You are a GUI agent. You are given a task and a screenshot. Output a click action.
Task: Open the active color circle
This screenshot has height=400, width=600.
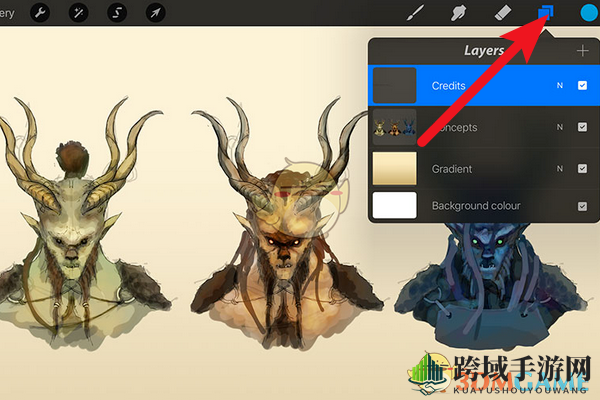[590, 13]
